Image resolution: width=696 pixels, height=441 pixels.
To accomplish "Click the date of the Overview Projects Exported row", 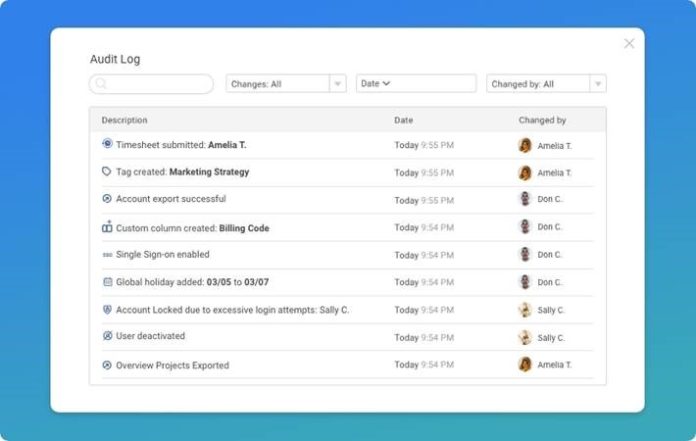I will [424, 365].
